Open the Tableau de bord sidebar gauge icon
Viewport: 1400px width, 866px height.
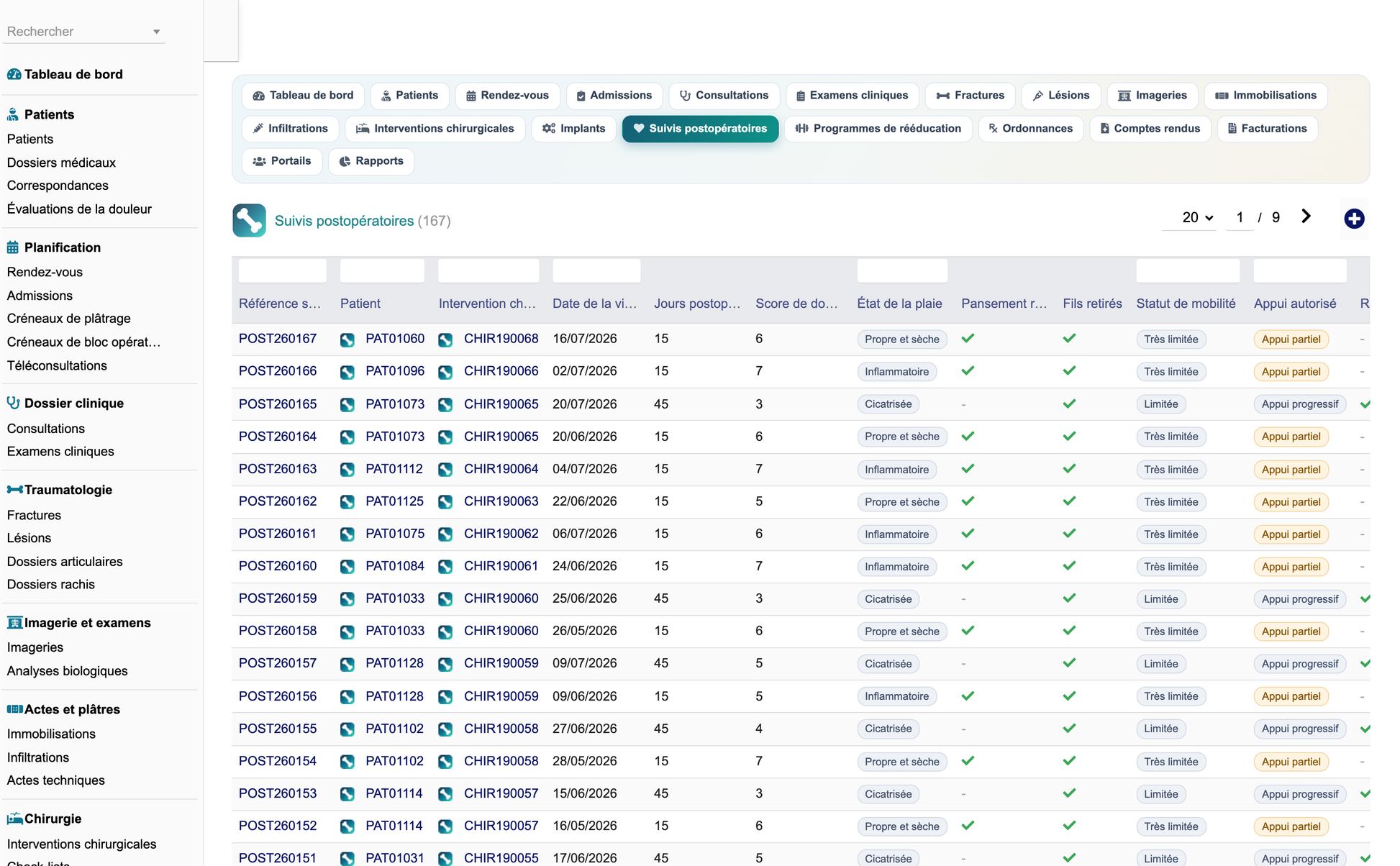tap(14, 74)
